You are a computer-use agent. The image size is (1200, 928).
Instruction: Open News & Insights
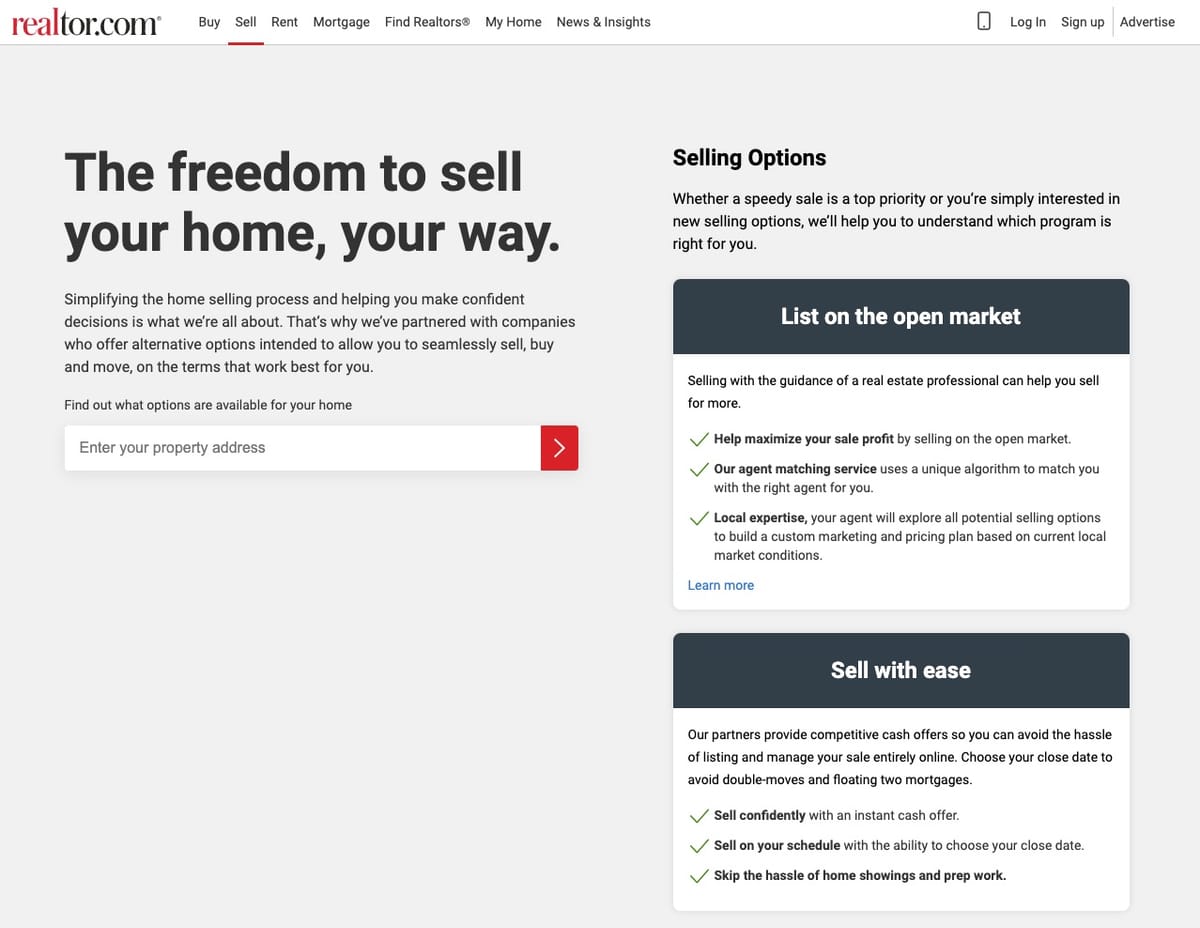pos(603,21)
